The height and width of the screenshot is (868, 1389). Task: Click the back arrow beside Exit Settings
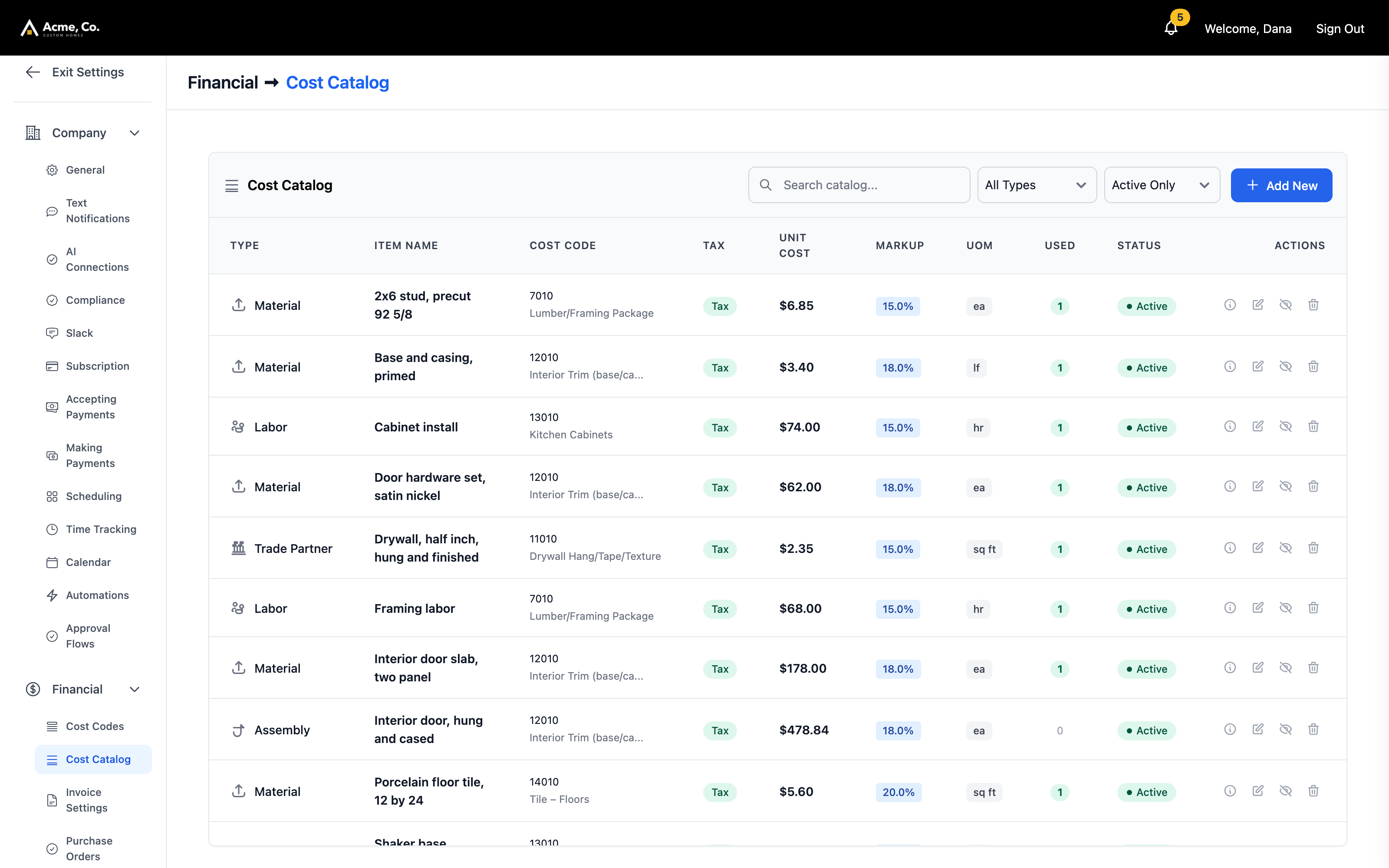[33, 72]
